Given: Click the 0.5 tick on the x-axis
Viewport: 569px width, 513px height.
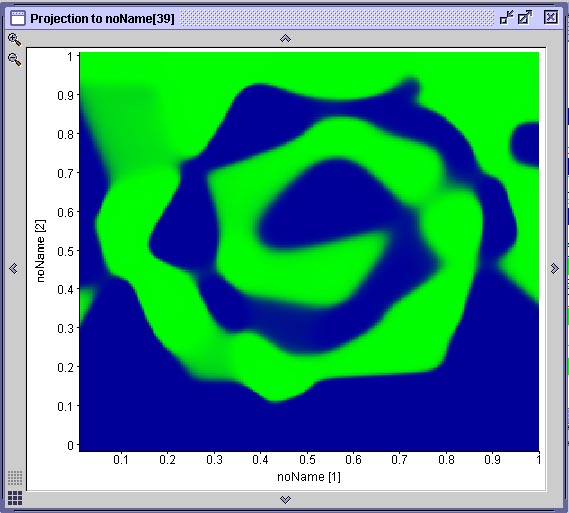Looking at the screenshot, I should tap(307, 460).
